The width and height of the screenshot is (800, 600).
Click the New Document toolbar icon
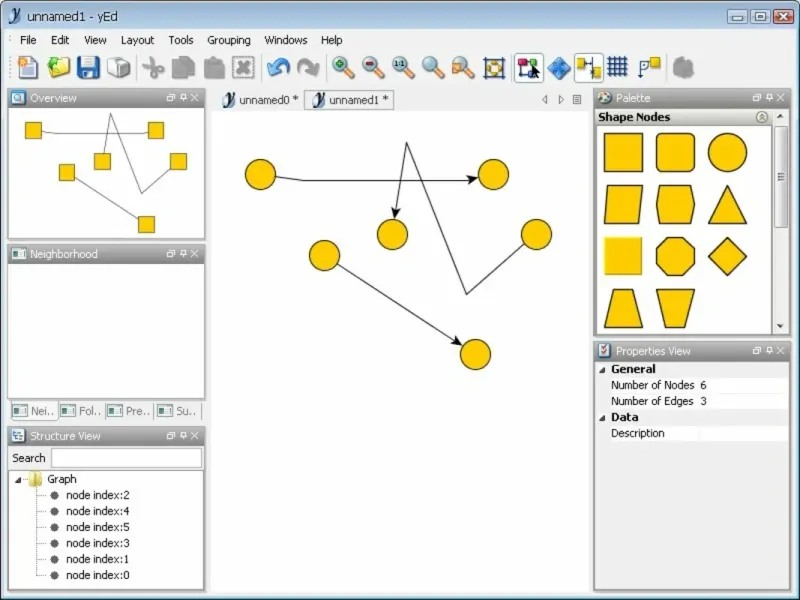coord(28,67)
